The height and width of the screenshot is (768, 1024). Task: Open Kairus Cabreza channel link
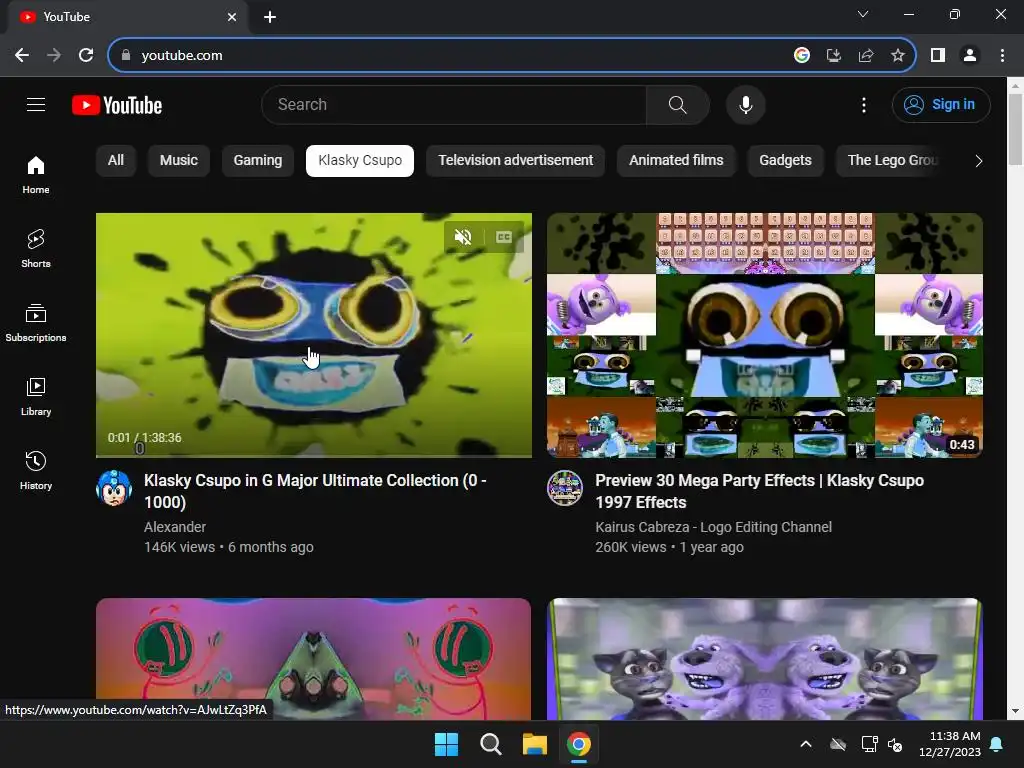tap(713, 527)
